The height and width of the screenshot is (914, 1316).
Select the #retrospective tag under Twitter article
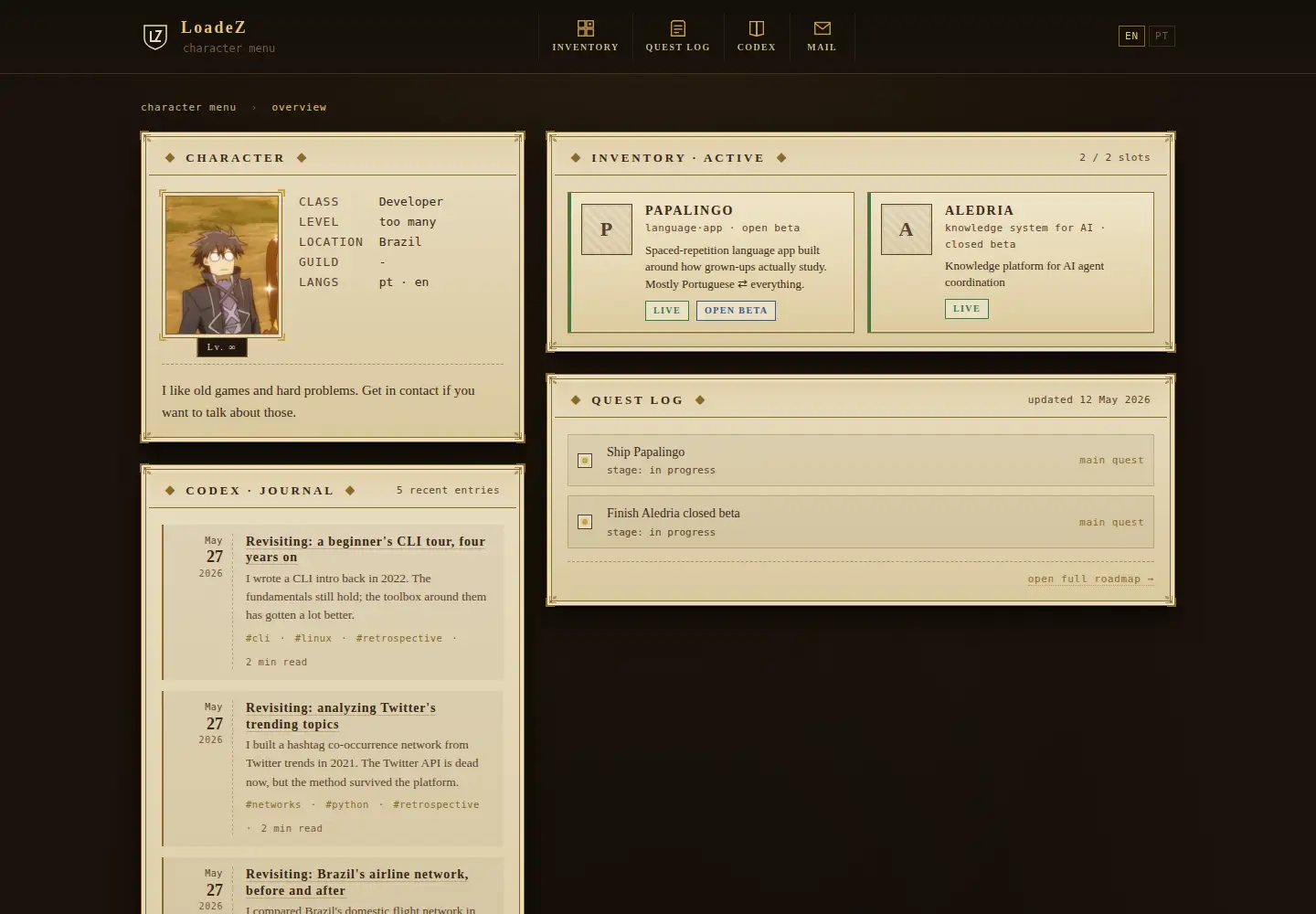[436, 804]
